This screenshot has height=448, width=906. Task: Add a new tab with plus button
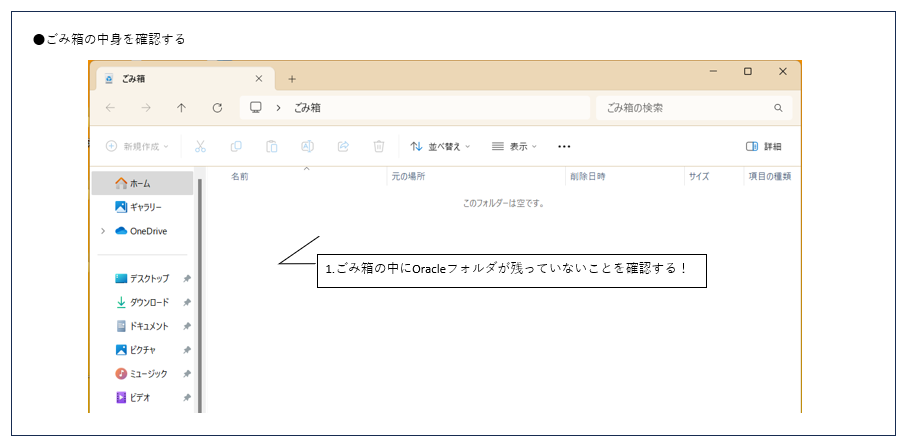[292, 79]
